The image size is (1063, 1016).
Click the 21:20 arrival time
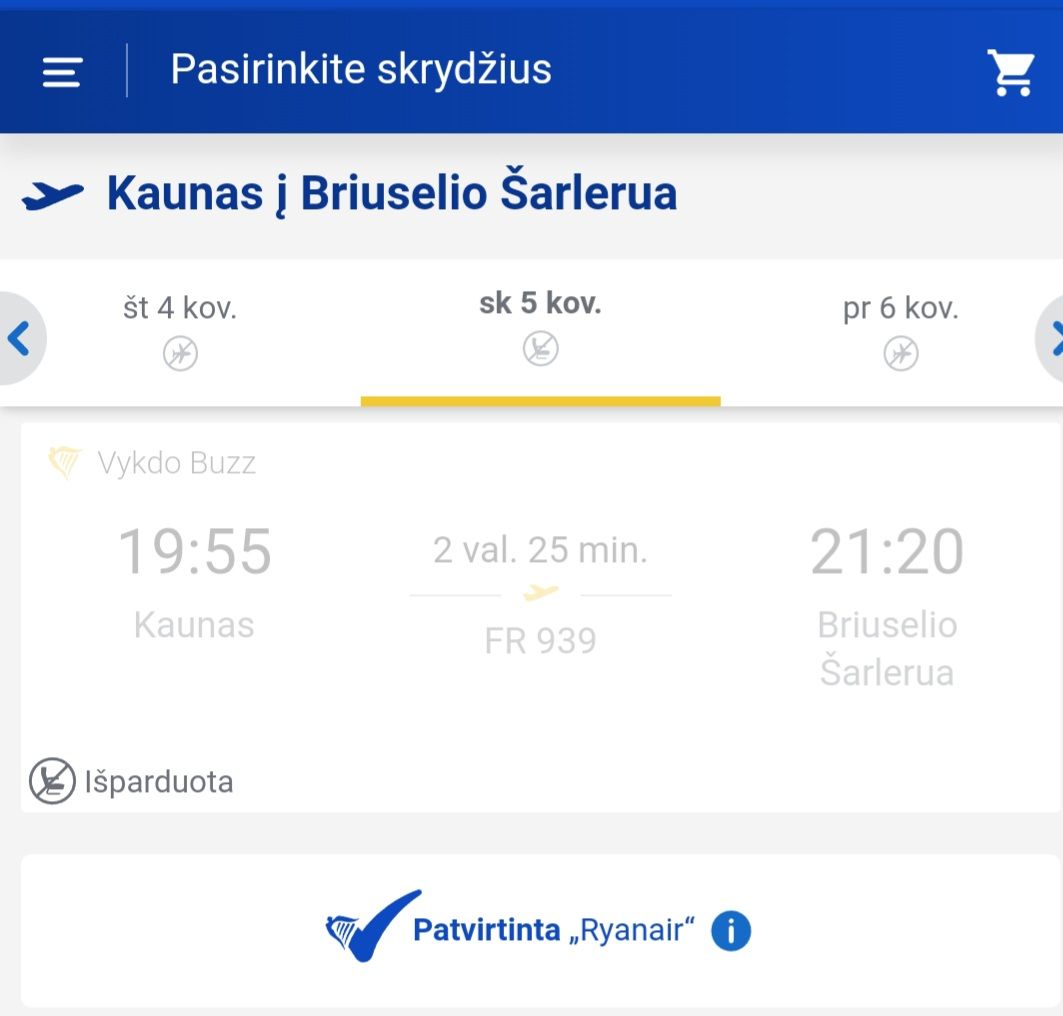886,551
